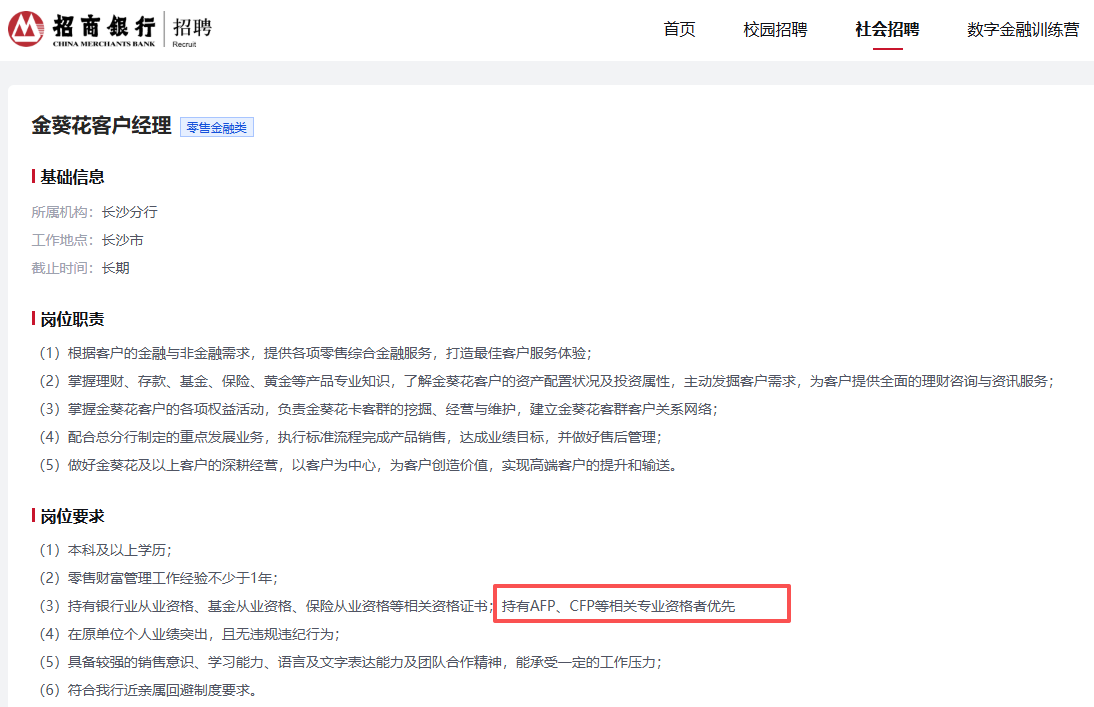Click the duty line about 总分行制定的重点发展业务
This screenshot has height=707, width=1094.
(x=349, y=437)
